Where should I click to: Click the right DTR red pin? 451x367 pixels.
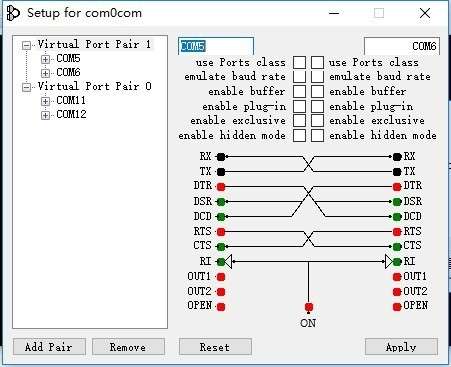(x=397, y=187)
